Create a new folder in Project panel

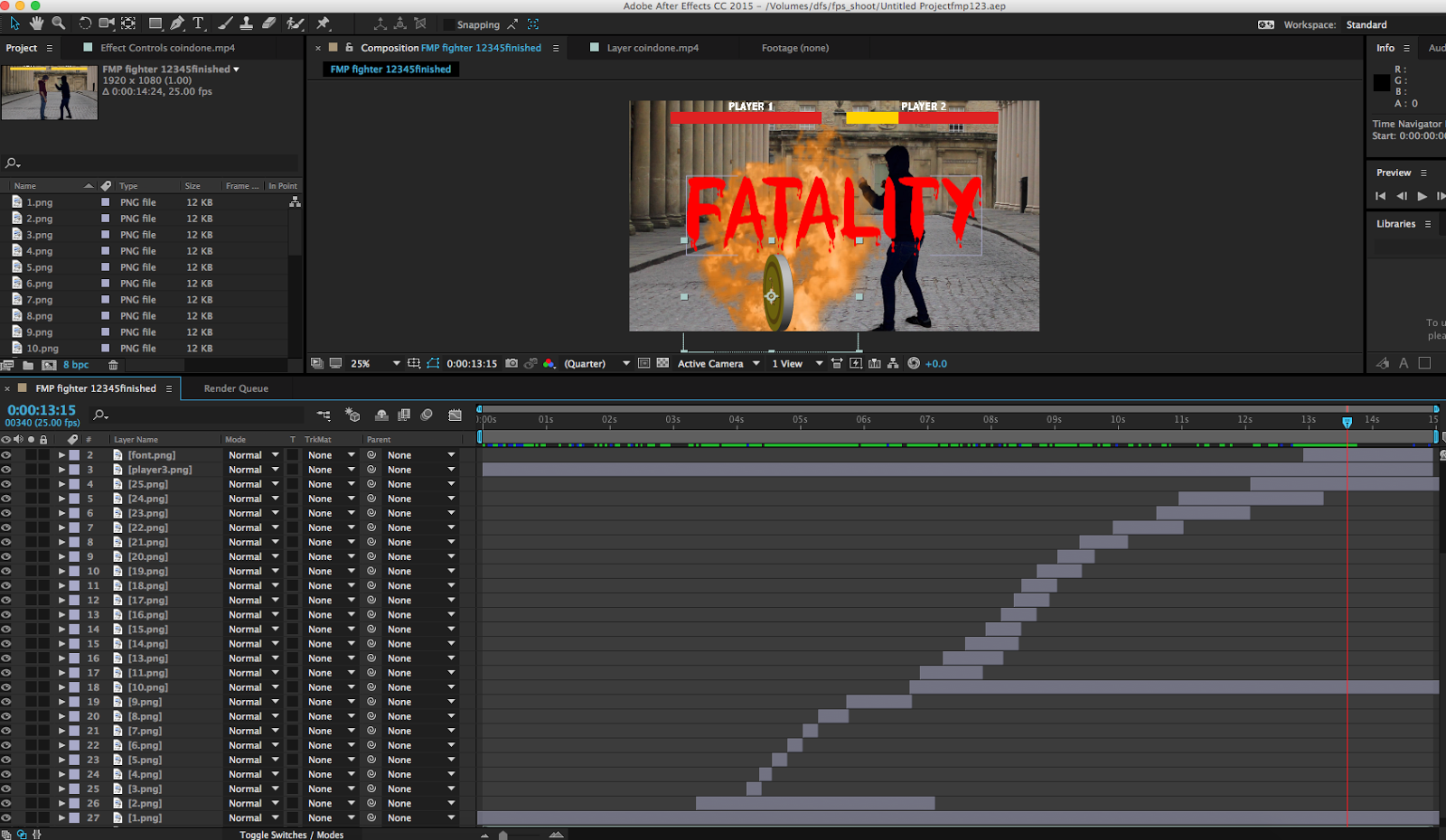(x=28, y=365)
